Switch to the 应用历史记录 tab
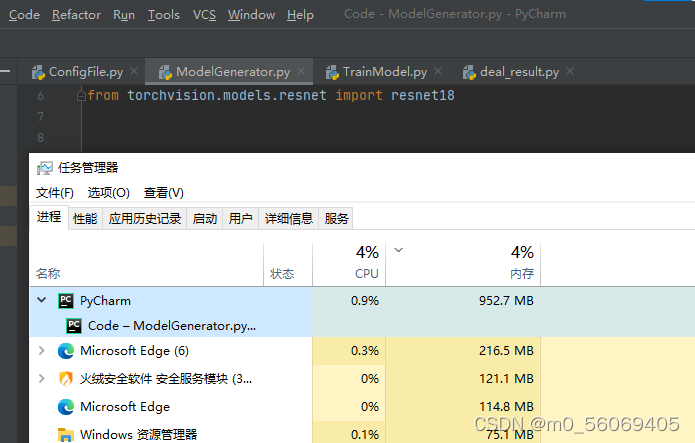 144,219
